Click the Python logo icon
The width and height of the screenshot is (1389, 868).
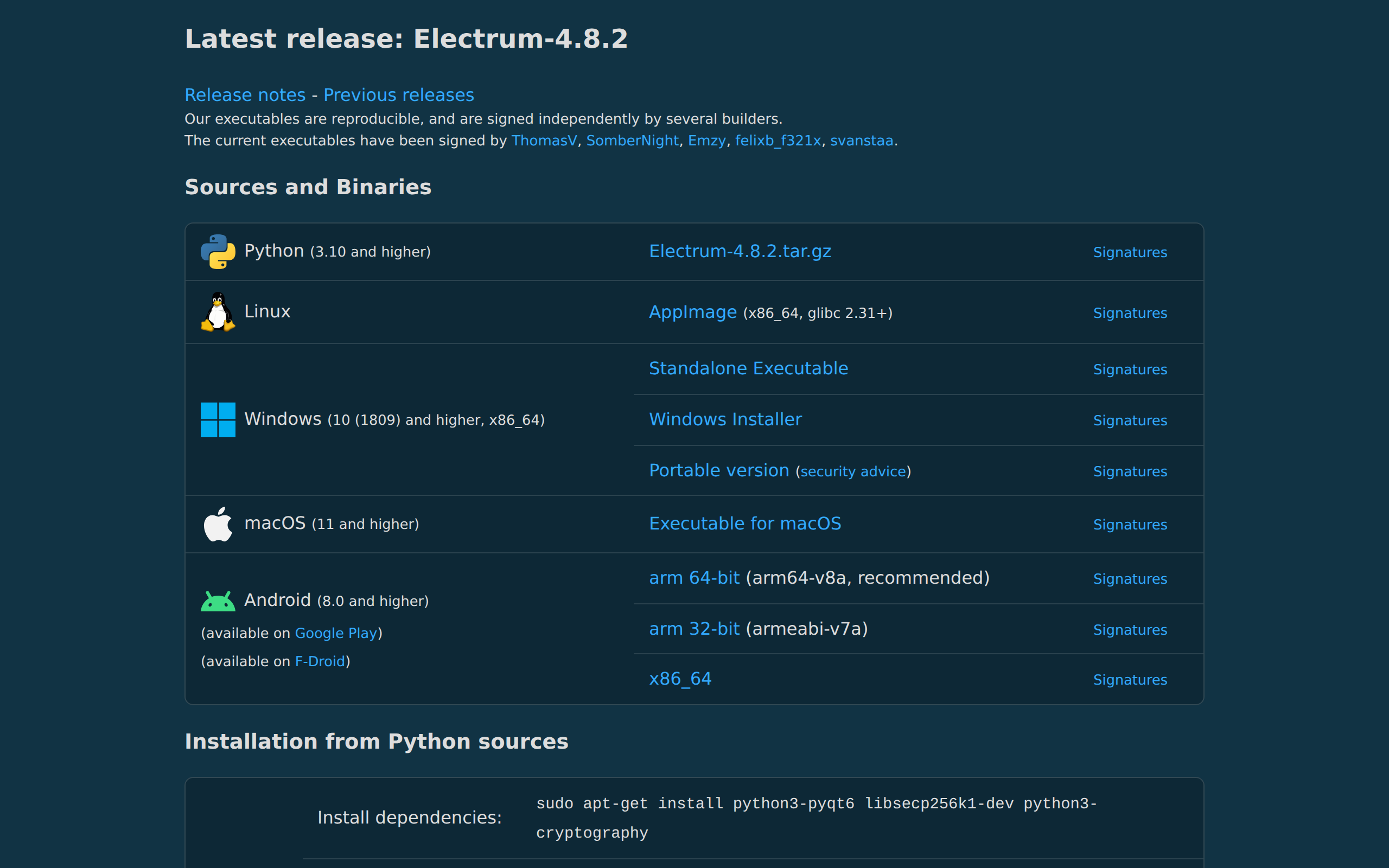pos(218,251)
